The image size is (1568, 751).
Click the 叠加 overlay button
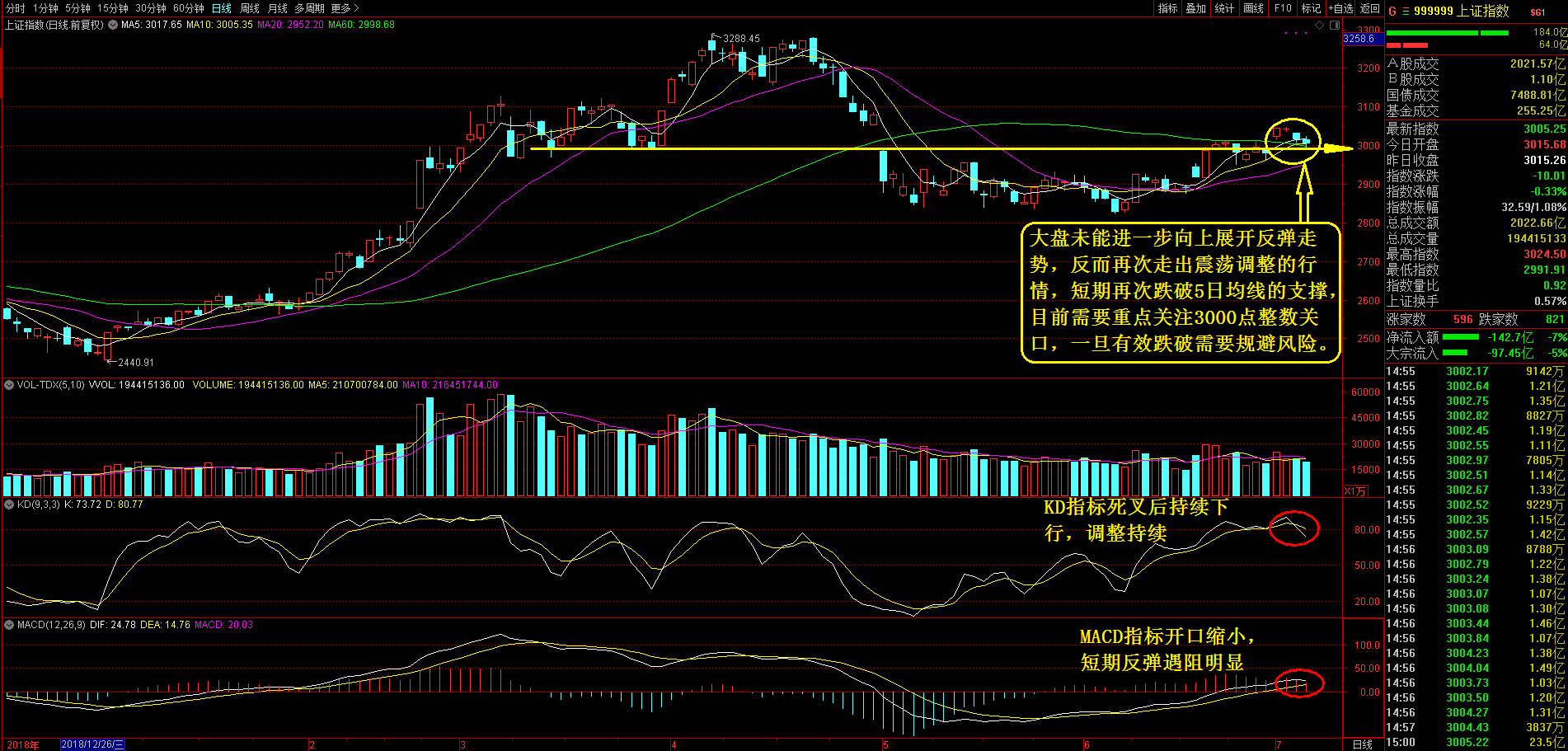point(1196,8)
